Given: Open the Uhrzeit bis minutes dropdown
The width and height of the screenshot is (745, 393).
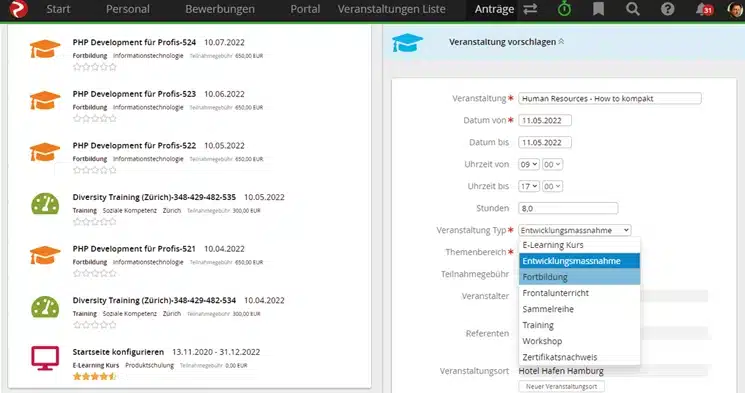Looking at the screenshot, I should pyautogui.click(x=553, y=186).
